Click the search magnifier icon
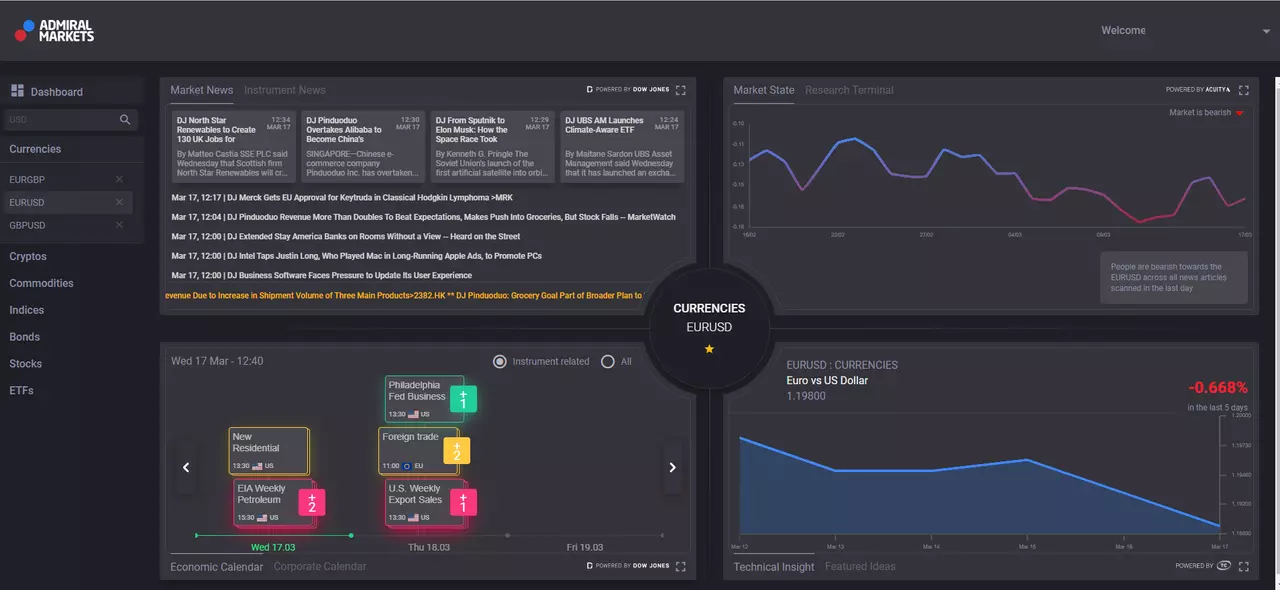 point(125,120)
